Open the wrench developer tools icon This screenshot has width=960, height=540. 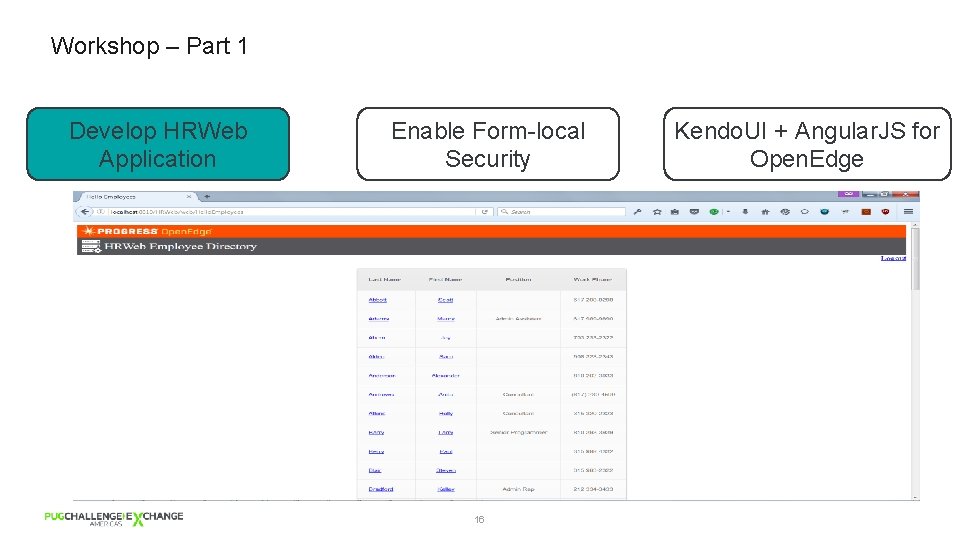[637, 212]
